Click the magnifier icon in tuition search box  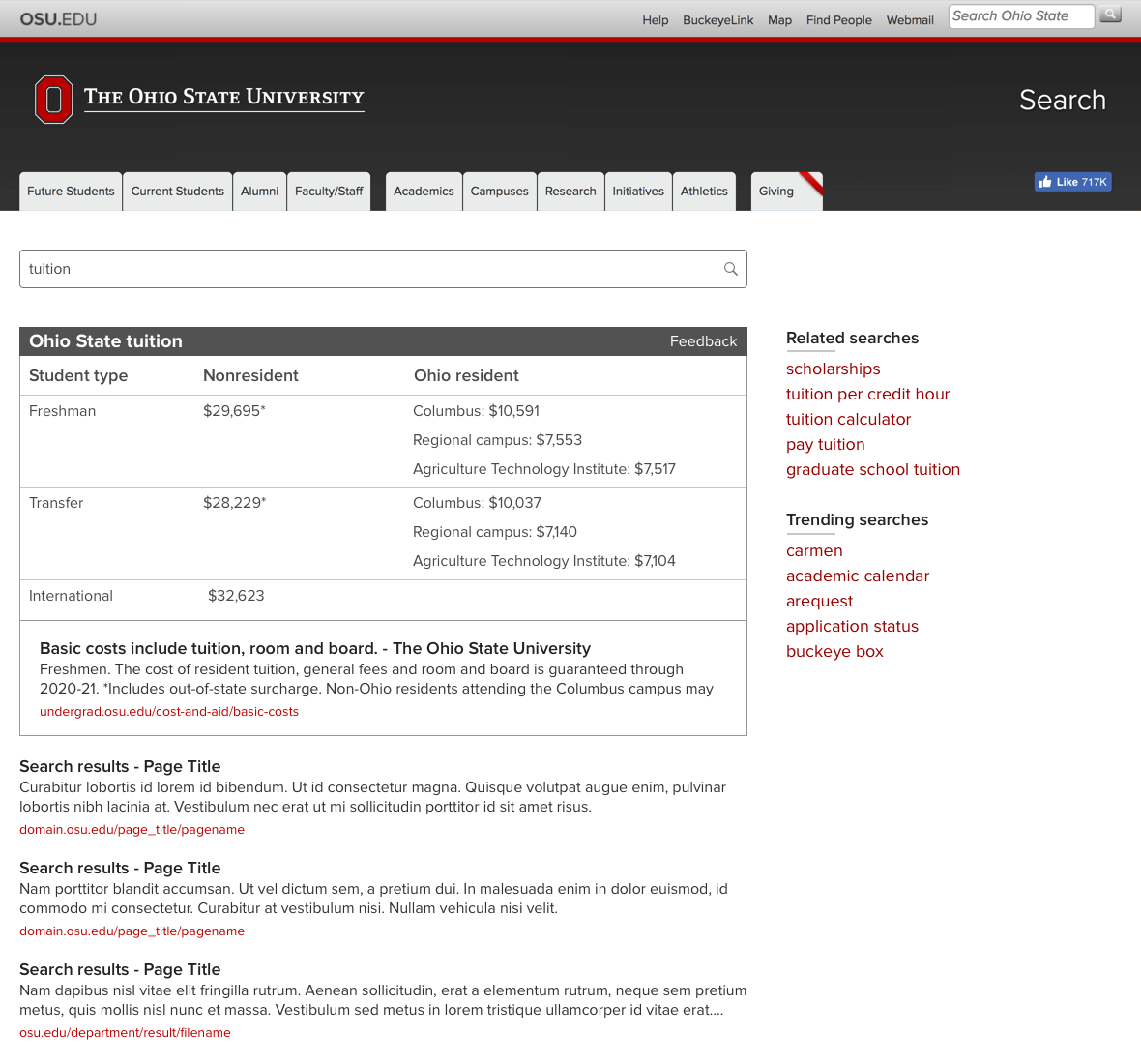coord(731,269)
